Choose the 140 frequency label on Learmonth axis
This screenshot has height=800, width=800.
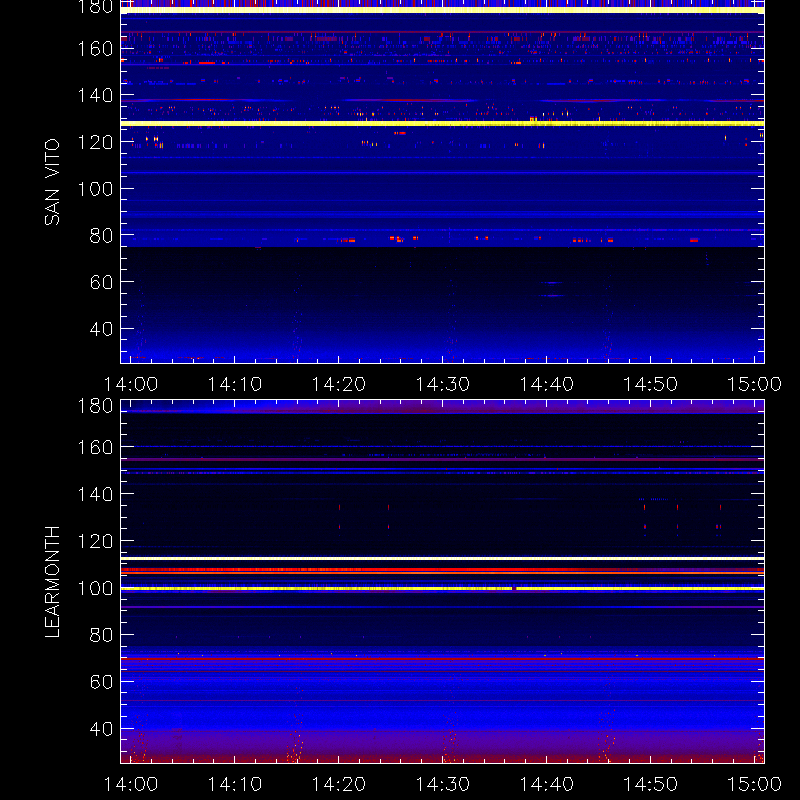point(95,494)
